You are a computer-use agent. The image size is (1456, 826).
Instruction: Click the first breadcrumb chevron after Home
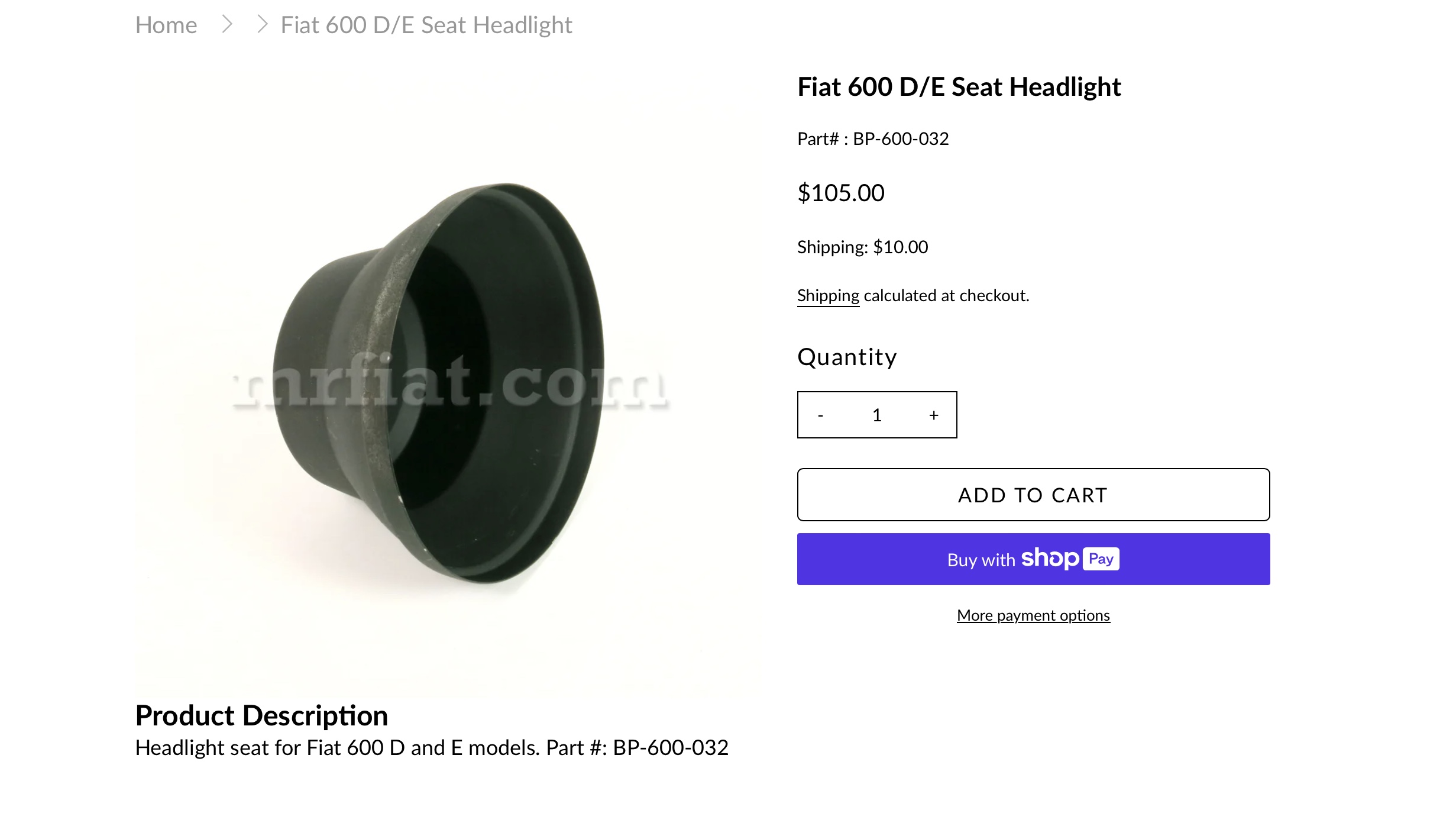coord(227,25)
